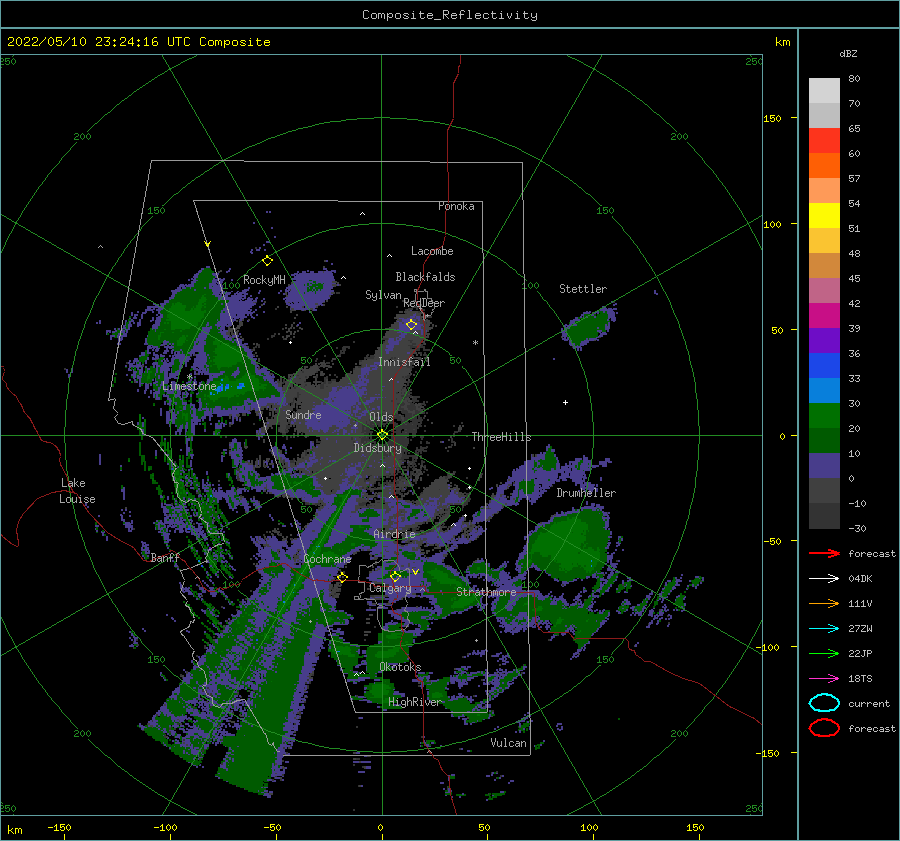Image resolution: width=900 pixels, height=841 pixels.
Task: Click the yellow diamond marker near RedDeer
Action: (x=412, y=324)
